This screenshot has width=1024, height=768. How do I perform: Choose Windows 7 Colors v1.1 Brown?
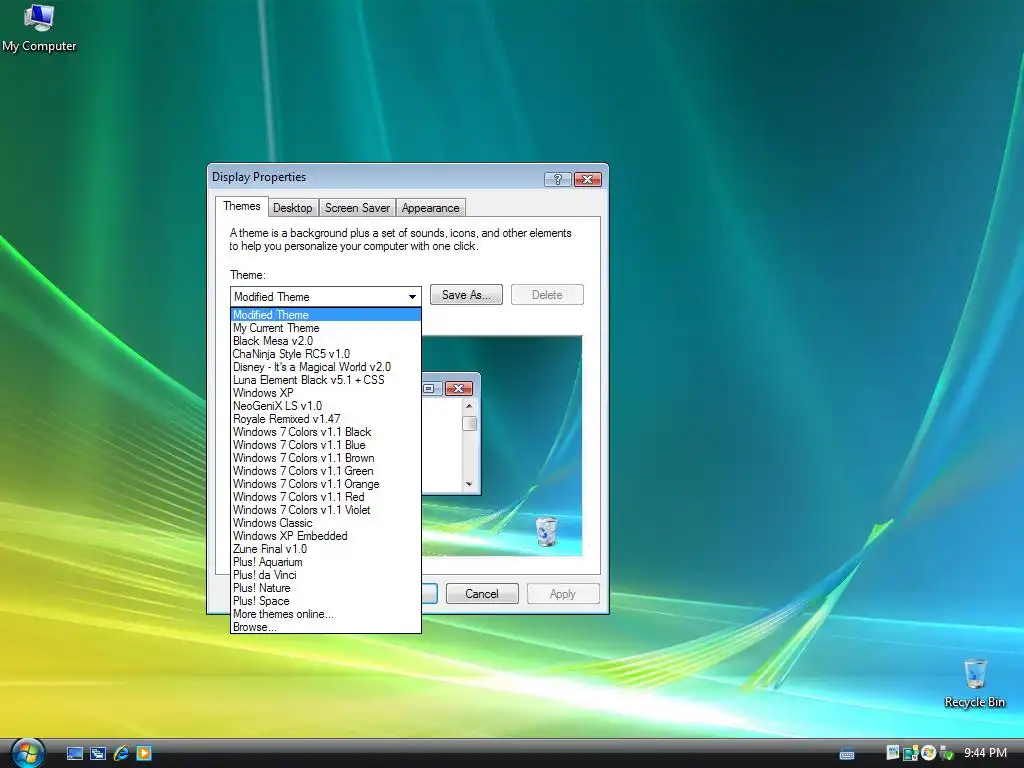click(x=326, y=458)
